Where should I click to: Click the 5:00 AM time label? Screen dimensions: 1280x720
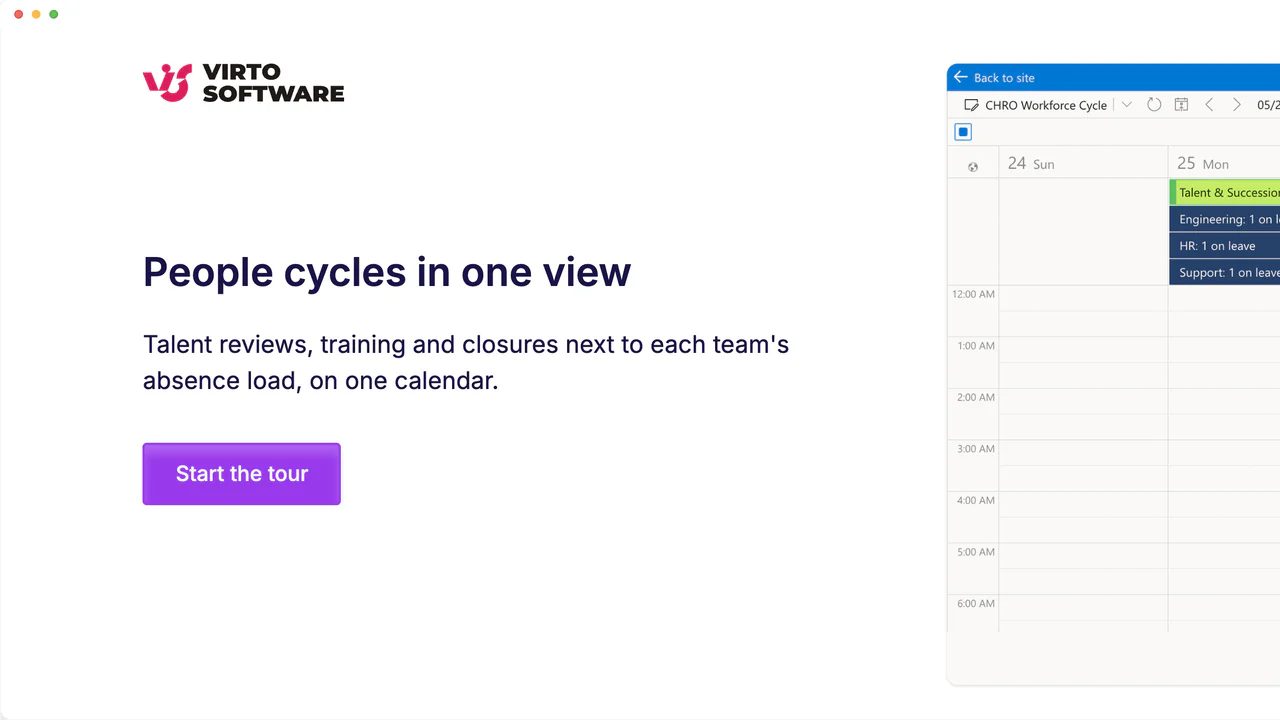pos(975,552)
